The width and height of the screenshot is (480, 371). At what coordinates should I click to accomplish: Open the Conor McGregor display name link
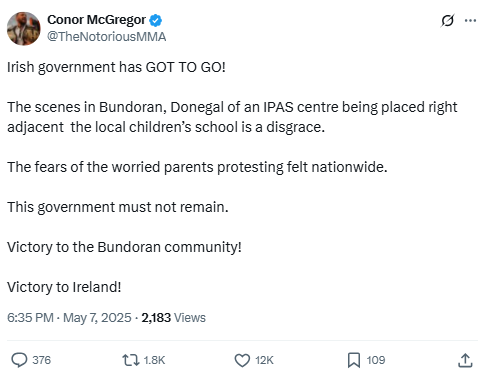[x=96, y=20]
